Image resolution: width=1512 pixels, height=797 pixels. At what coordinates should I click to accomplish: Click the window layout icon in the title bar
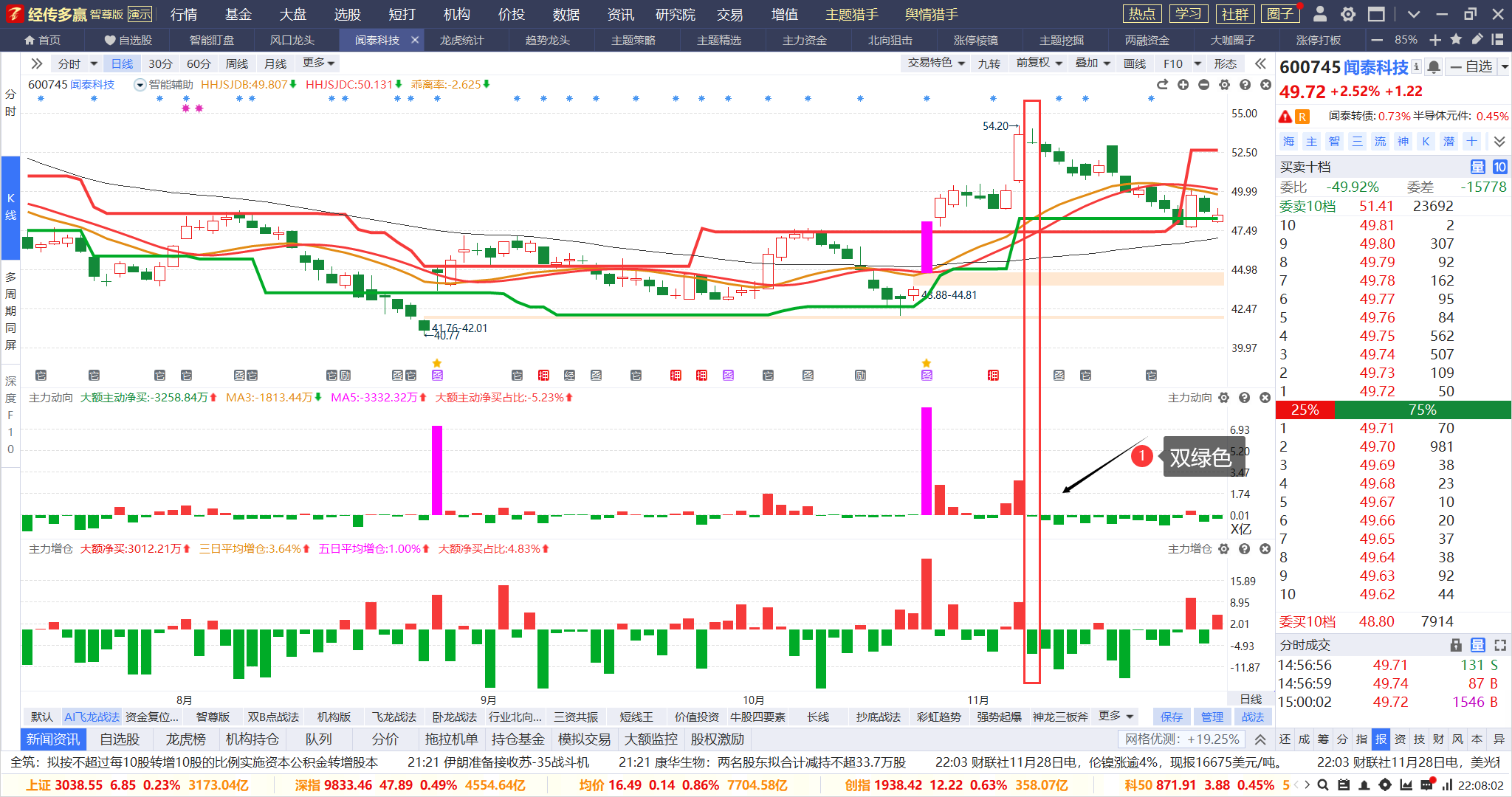click(1376, 14)
